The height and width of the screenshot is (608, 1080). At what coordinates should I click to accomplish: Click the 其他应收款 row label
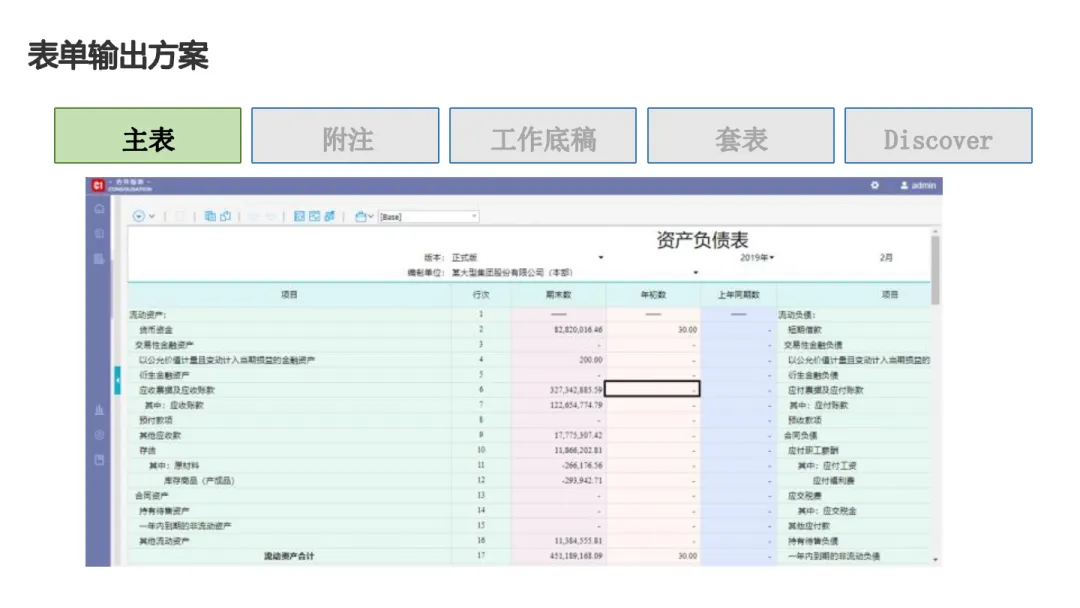pos(160,435)
